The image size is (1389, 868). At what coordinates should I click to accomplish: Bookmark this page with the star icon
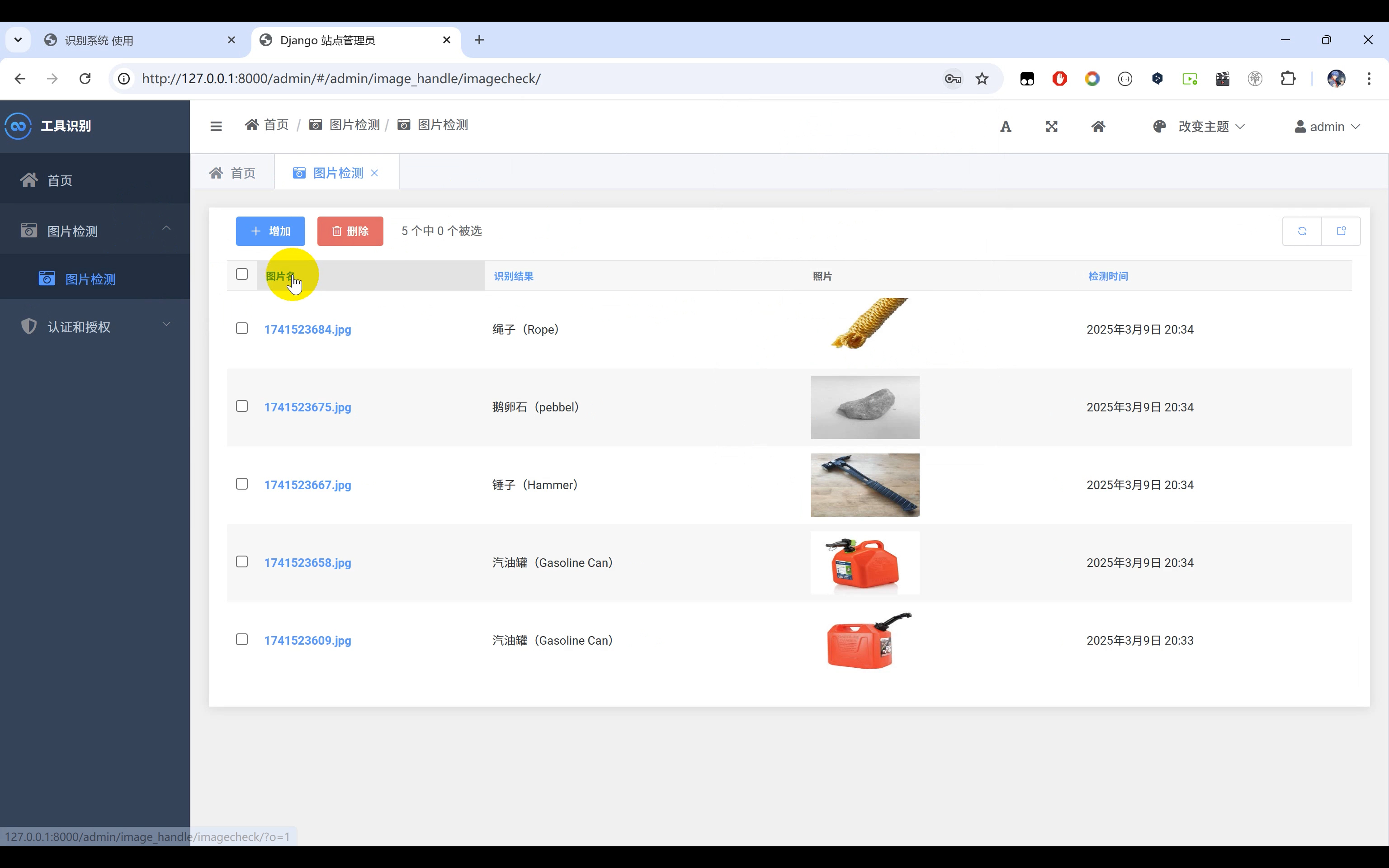982,79
